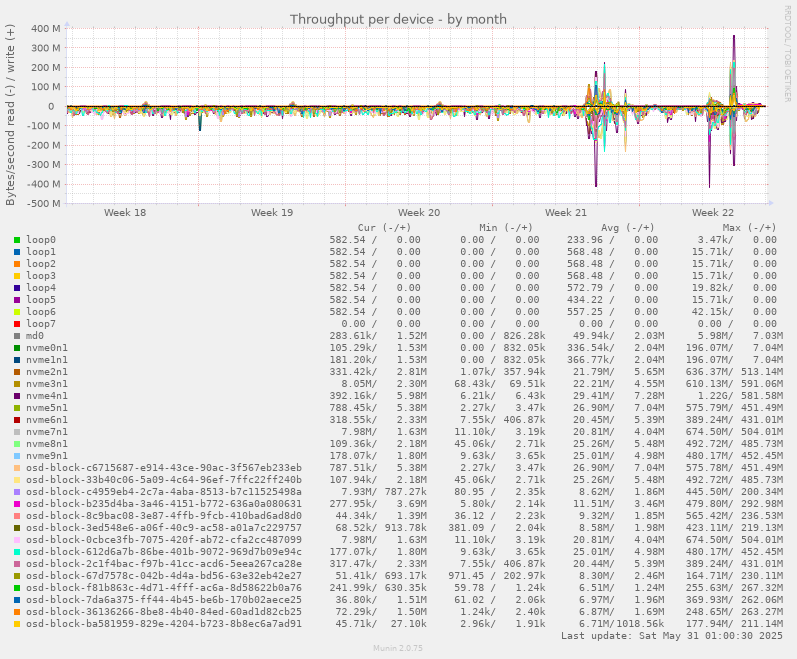Image resolution: width=797 pixels, height=659 pixels.
Task: Click the loop7 red legend swatch
Action: click(17, 324)
